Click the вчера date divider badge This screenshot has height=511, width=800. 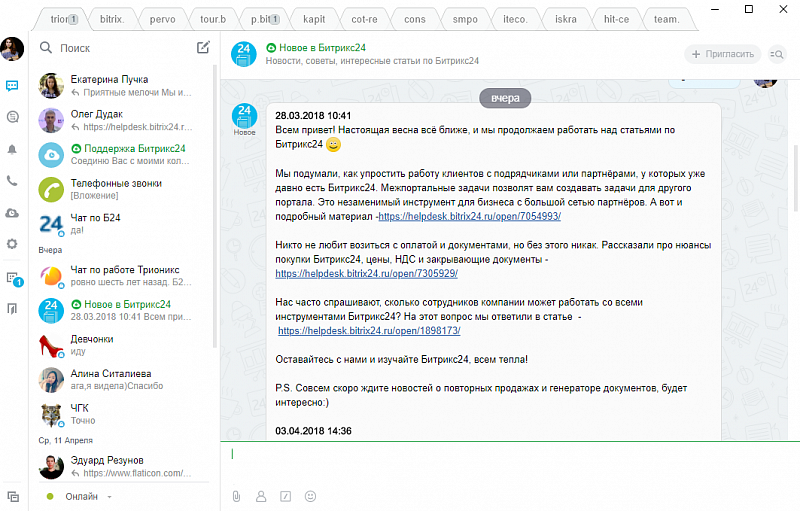[505, 98]
